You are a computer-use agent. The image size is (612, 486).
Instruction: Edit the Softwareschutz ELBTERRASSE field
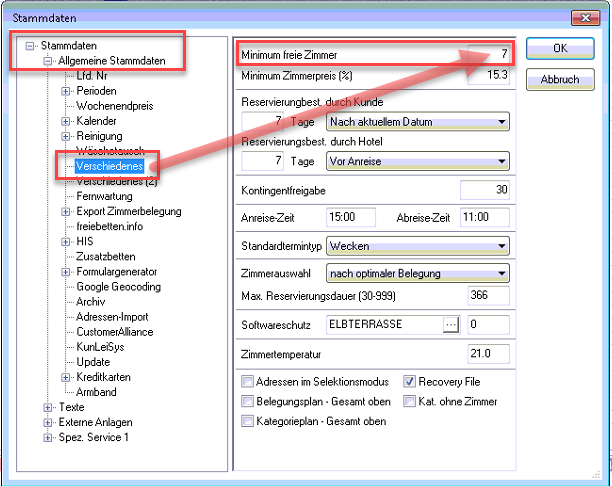385,325
